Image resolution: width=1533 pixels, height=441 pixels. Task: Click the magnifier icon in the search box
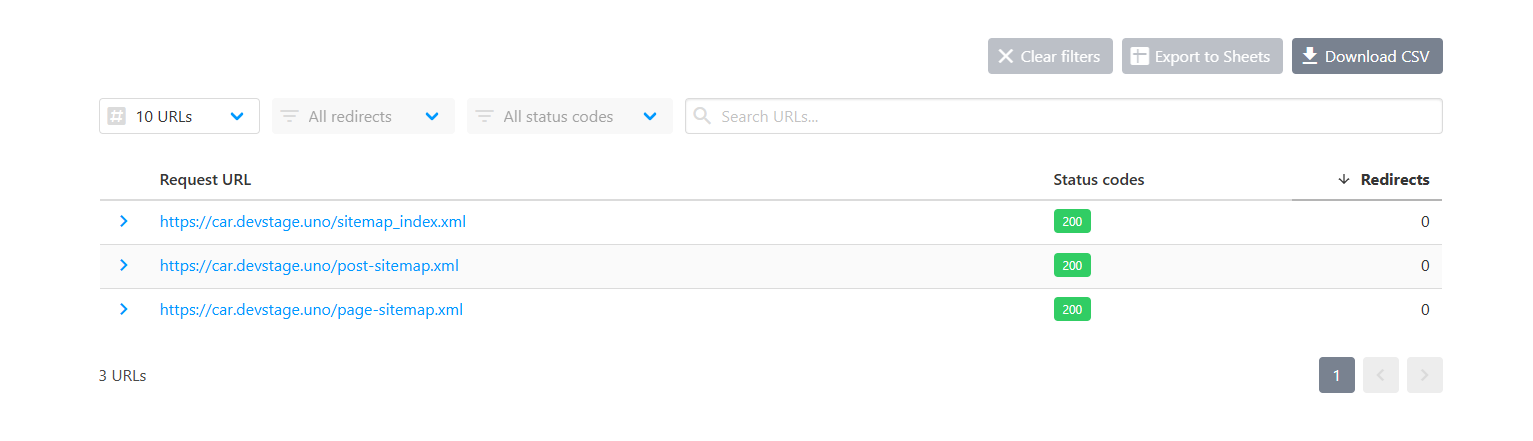click(x=703, y=116)
